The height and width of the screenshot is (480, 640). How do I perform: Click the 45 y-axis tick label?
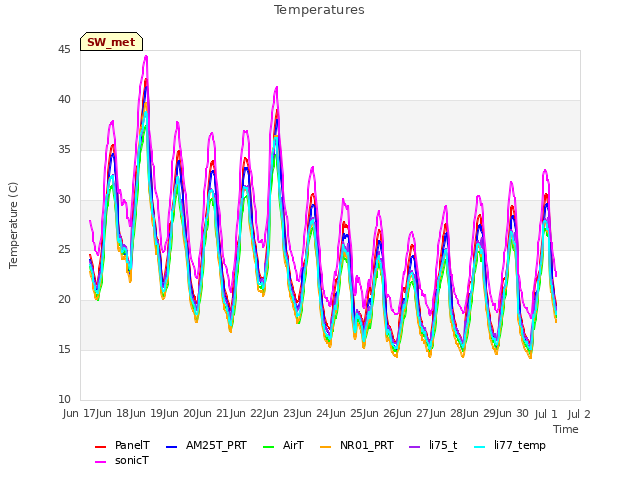click(x=64, y=49)
